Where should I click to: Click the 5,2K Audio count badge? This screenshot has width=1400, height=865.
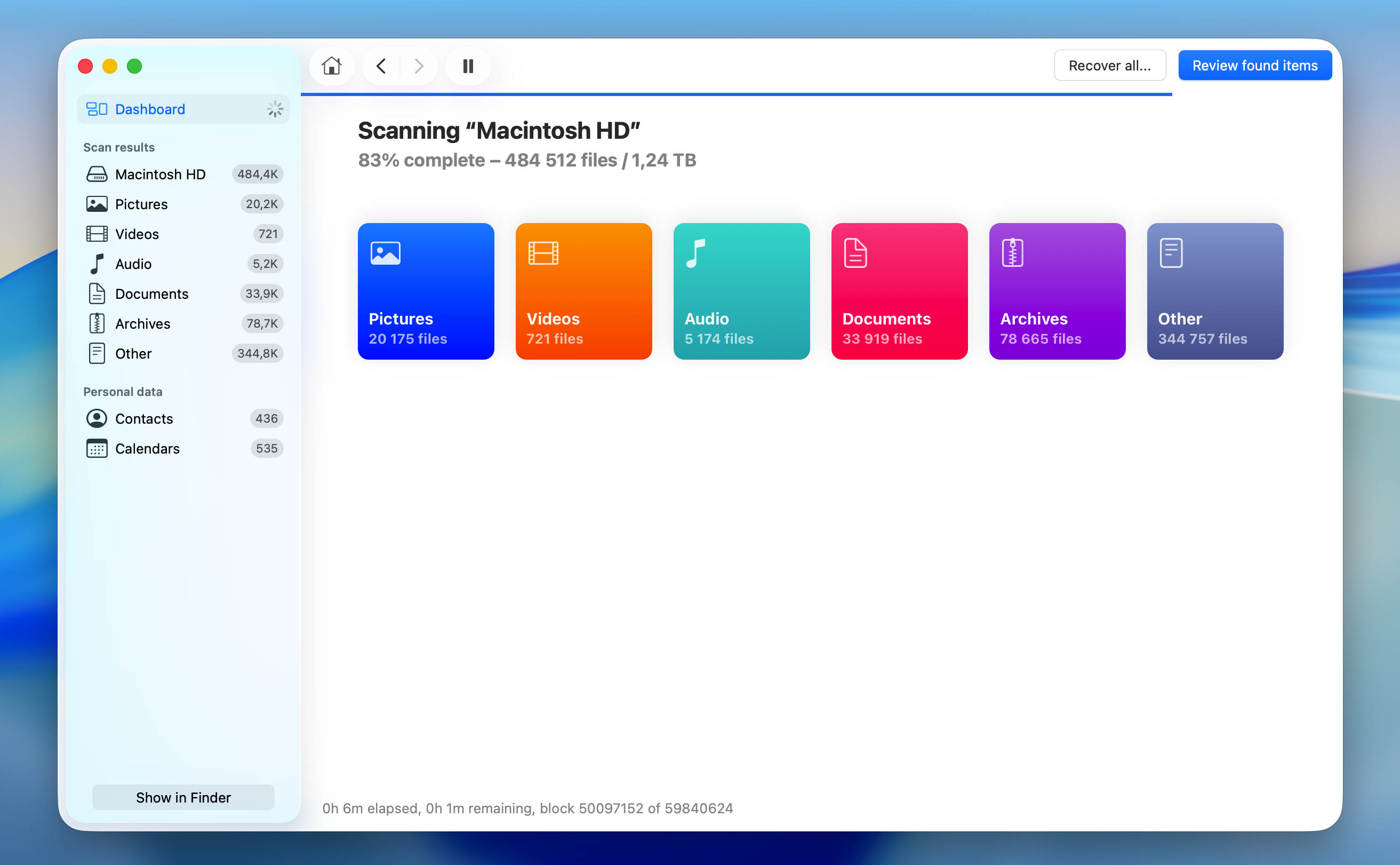coord(265,264)
